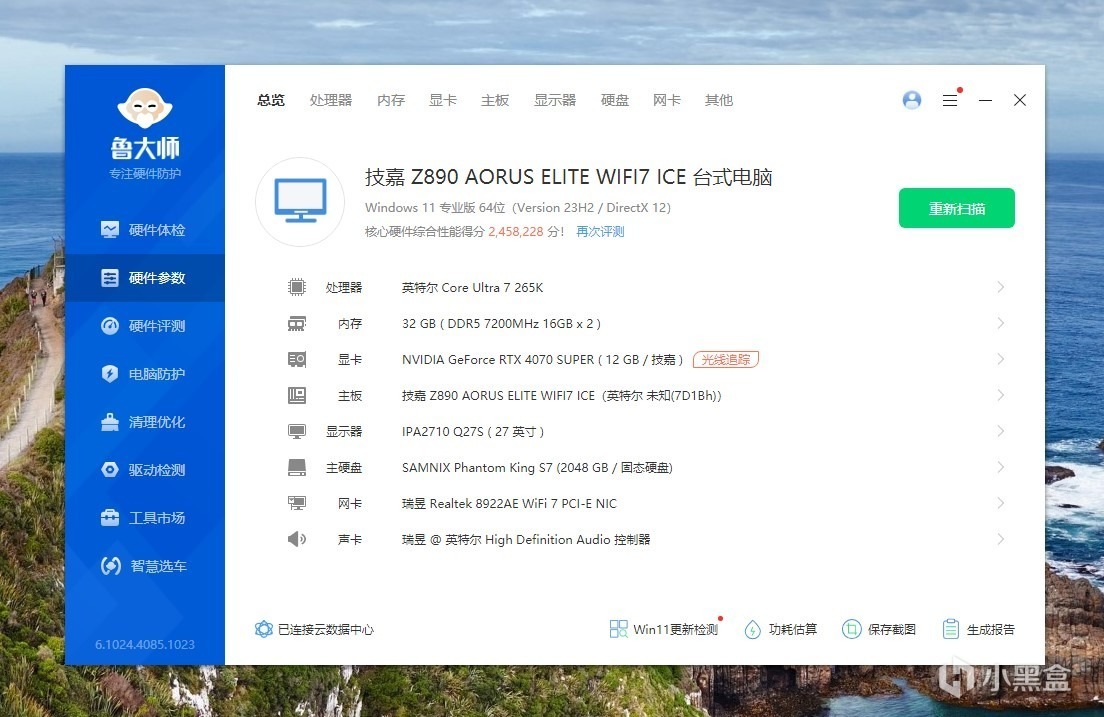Open the 硬盘 tab

click(615, 100)
